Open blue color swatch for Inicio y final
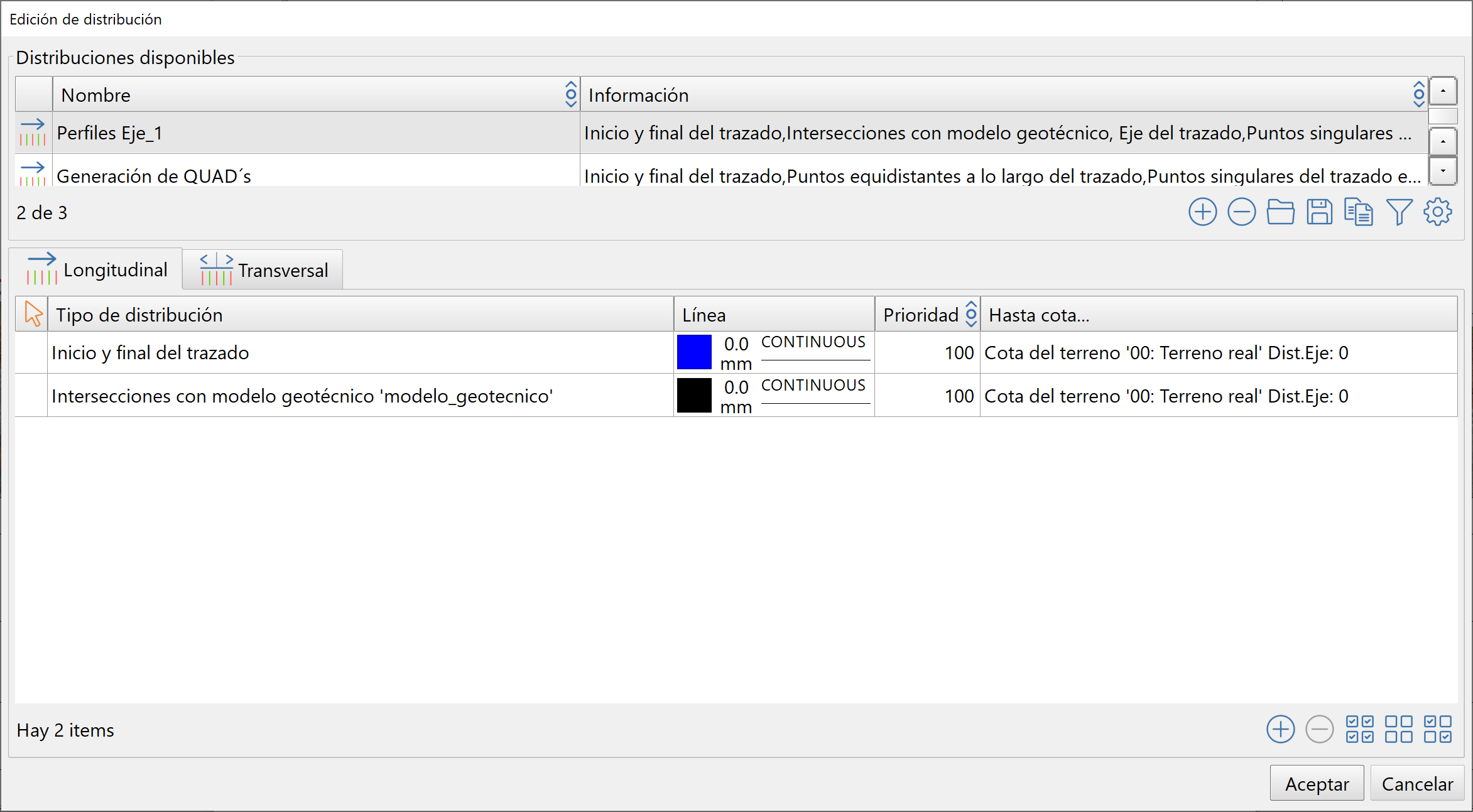The height and width of the screenshot is (812, 1473). coord(694,352)
